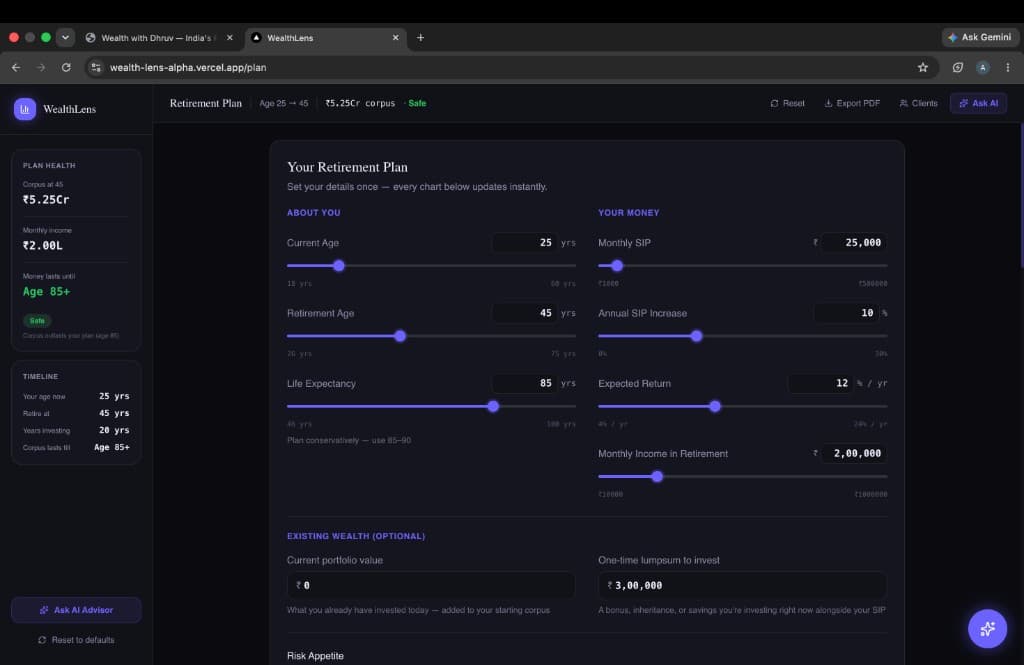Click the Retirement Age slider handle
1024x665 pixels.
tap(400, 336)
